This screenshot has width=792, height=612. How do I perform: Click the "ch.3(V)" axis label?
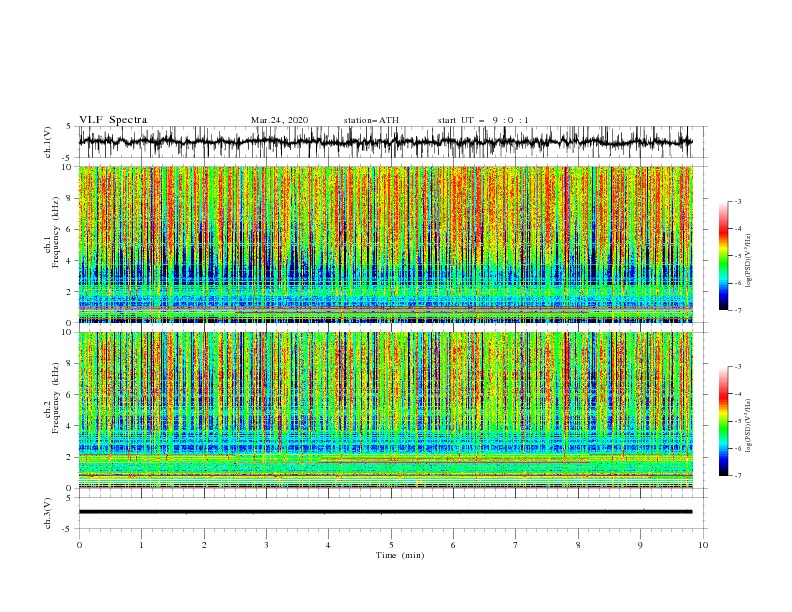(x=48, y=513)
